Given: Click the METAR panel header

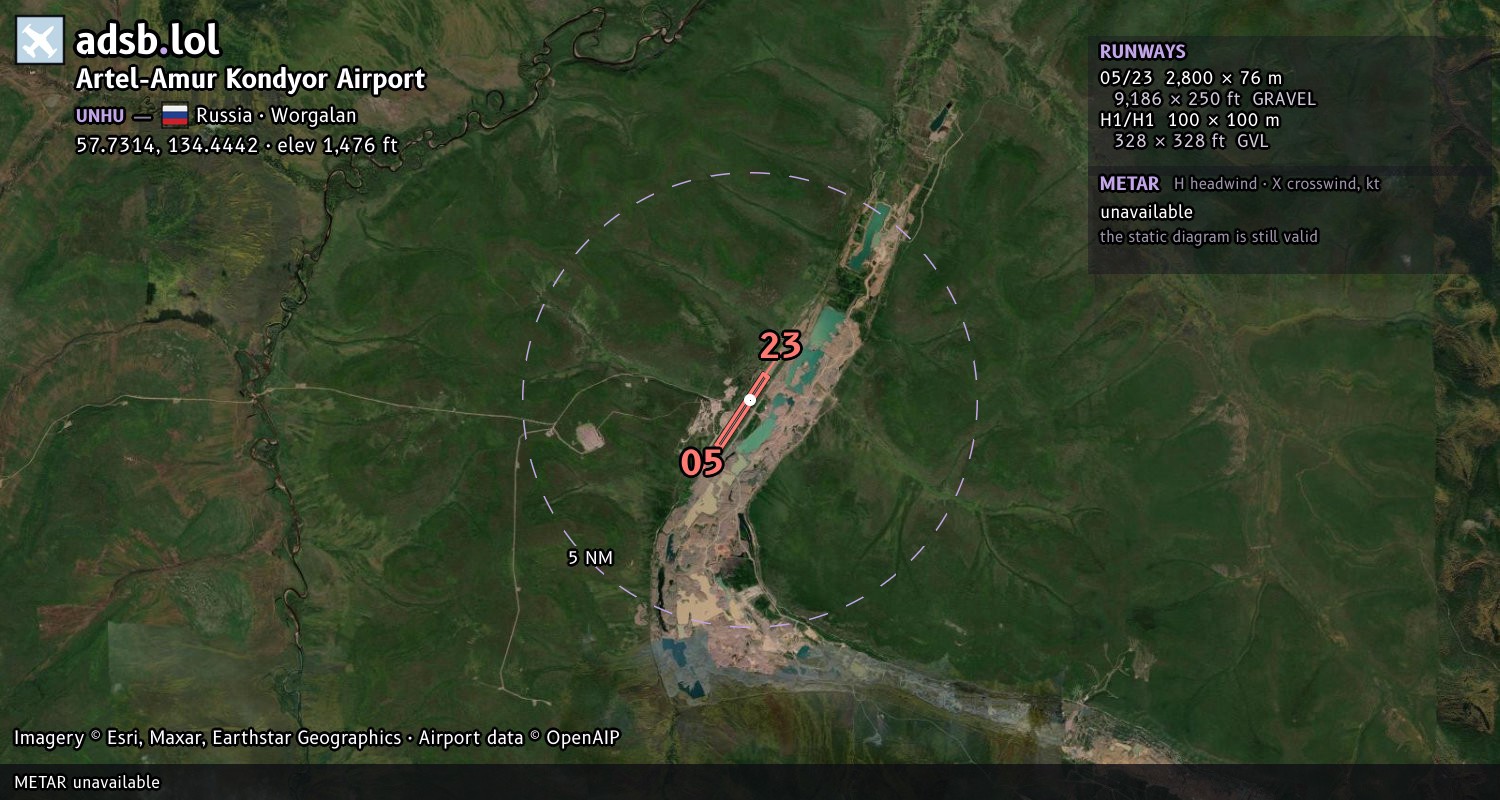Looking at the screenshot, I should (1129, 184).
